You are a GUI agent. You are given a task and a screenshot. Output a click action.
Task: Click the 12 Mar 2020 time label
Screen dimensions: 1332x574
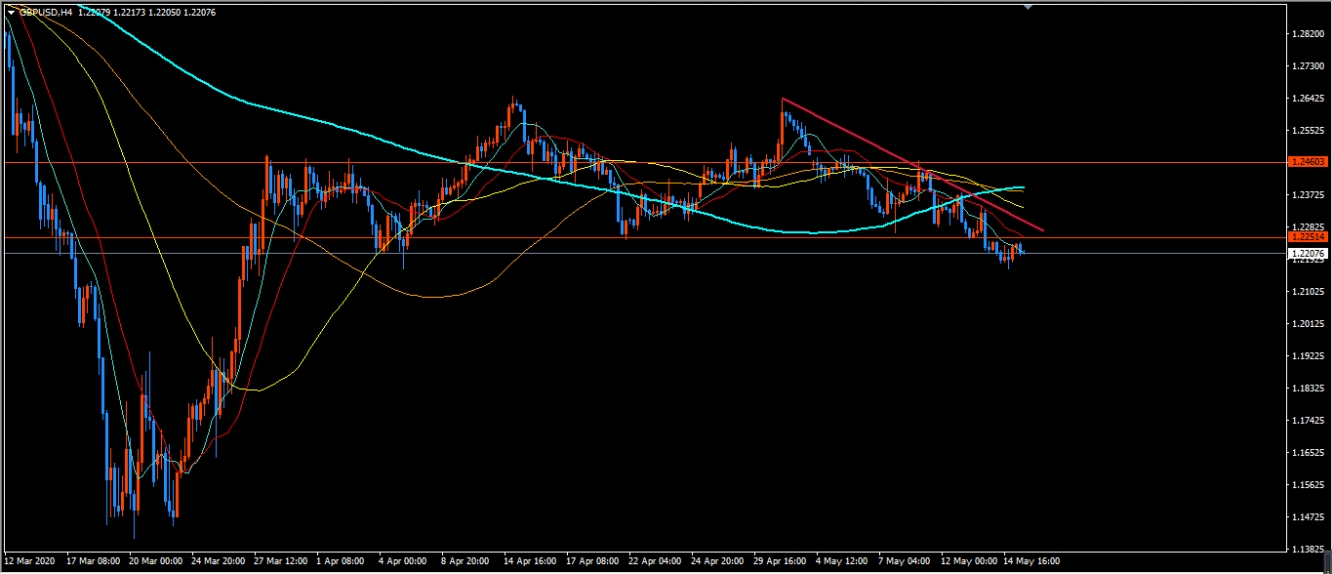31,561
